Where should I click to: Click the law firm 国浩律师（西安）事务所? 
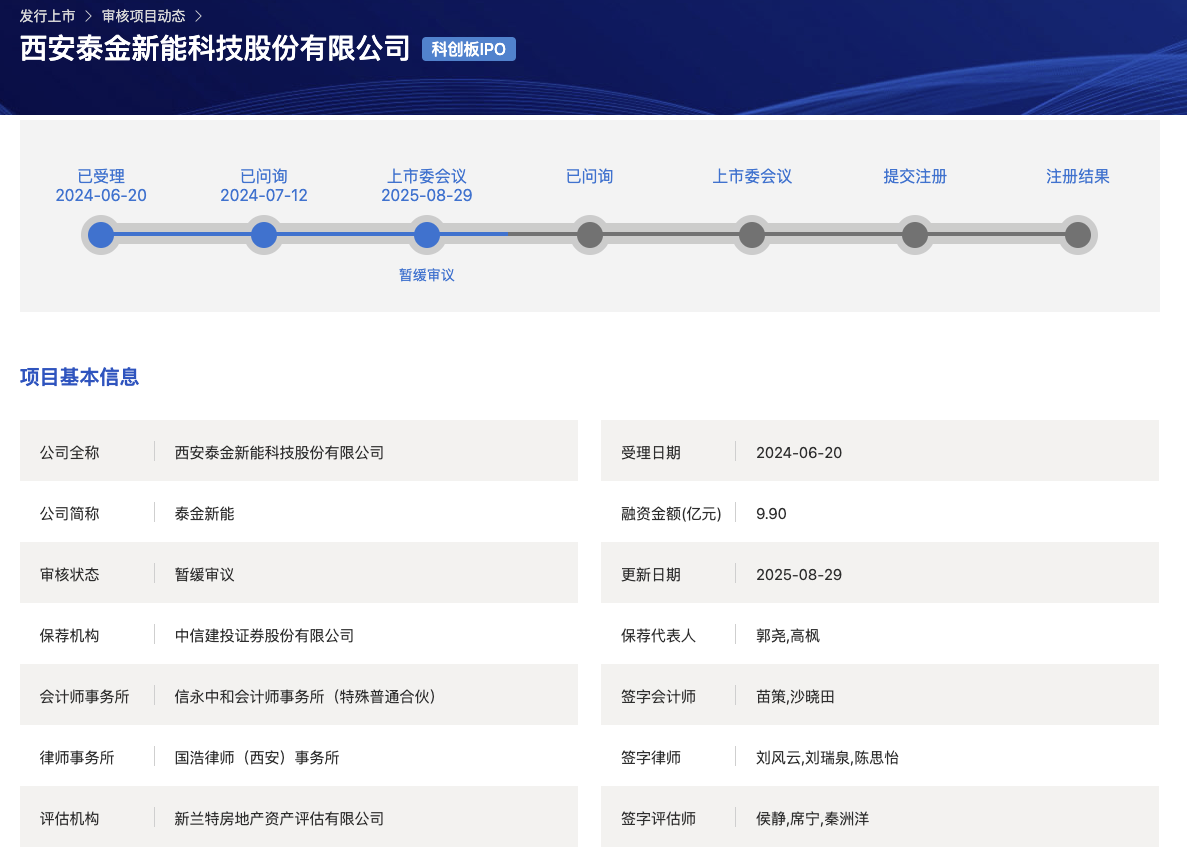coord(257,757)
